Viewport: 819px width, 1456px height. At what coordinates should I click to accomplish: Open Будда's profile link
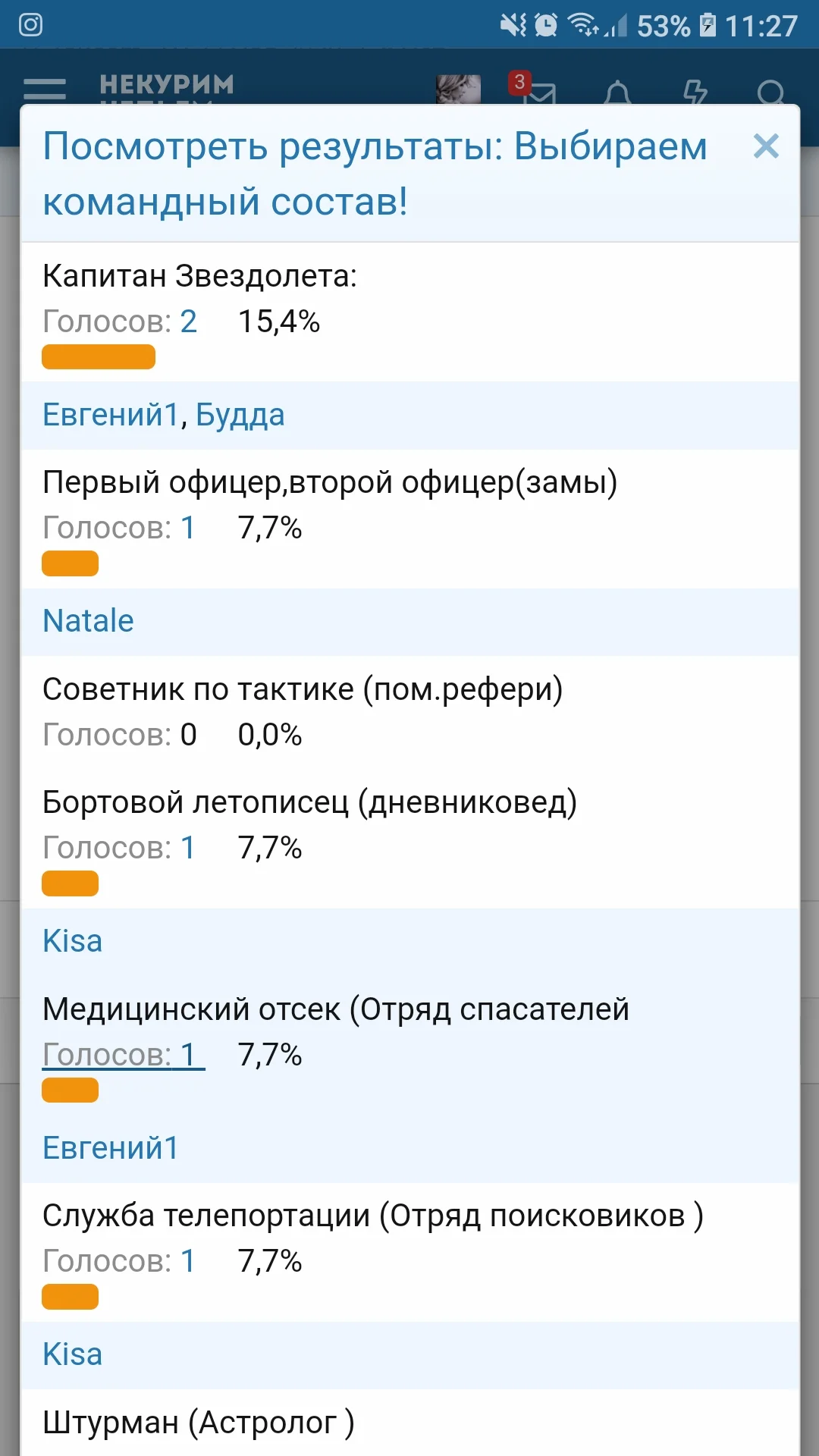point(240,415)
